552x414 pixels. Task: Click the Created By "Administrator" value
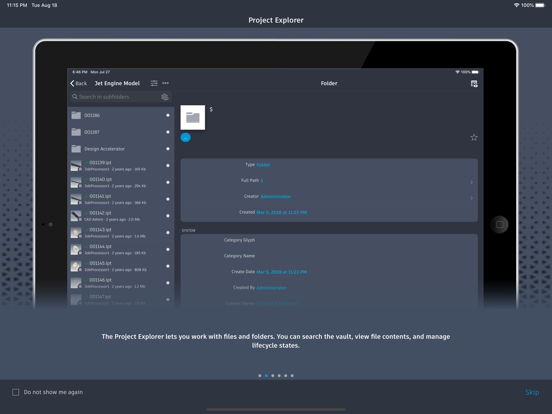tap(271, 288)
